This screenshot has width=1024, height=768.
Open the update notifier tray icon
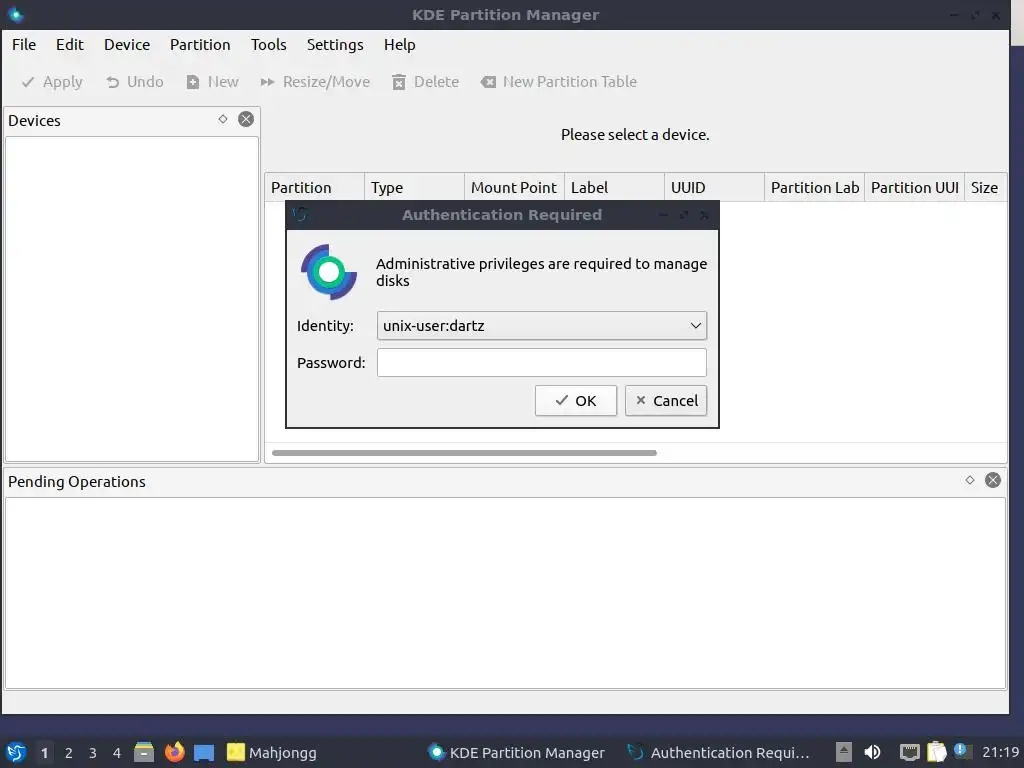961,750
